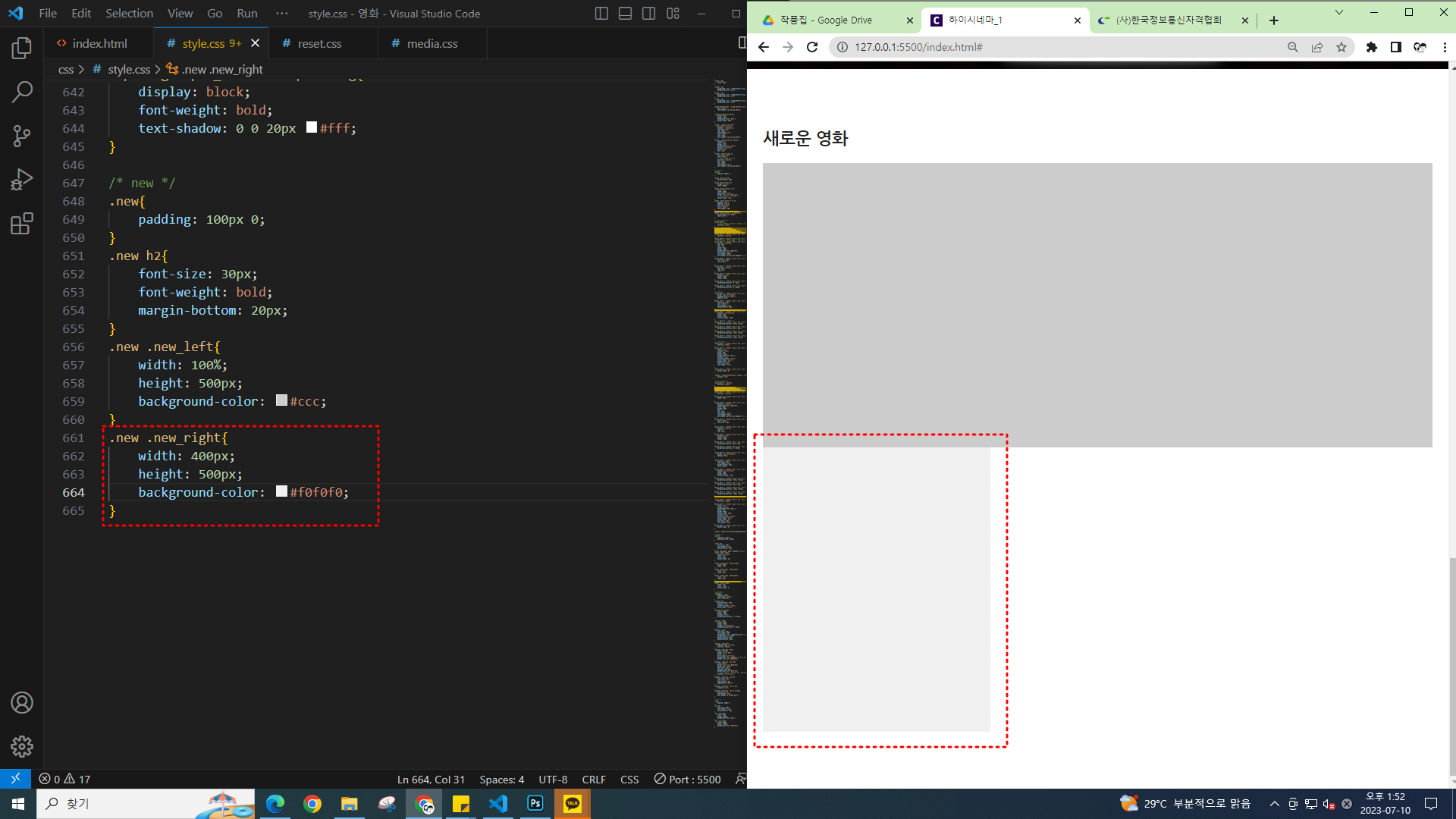The height and width of the screenshot is (819, 1456).
Task: Toggle the secondary side bar layout
Action: (x=648, y=14)
